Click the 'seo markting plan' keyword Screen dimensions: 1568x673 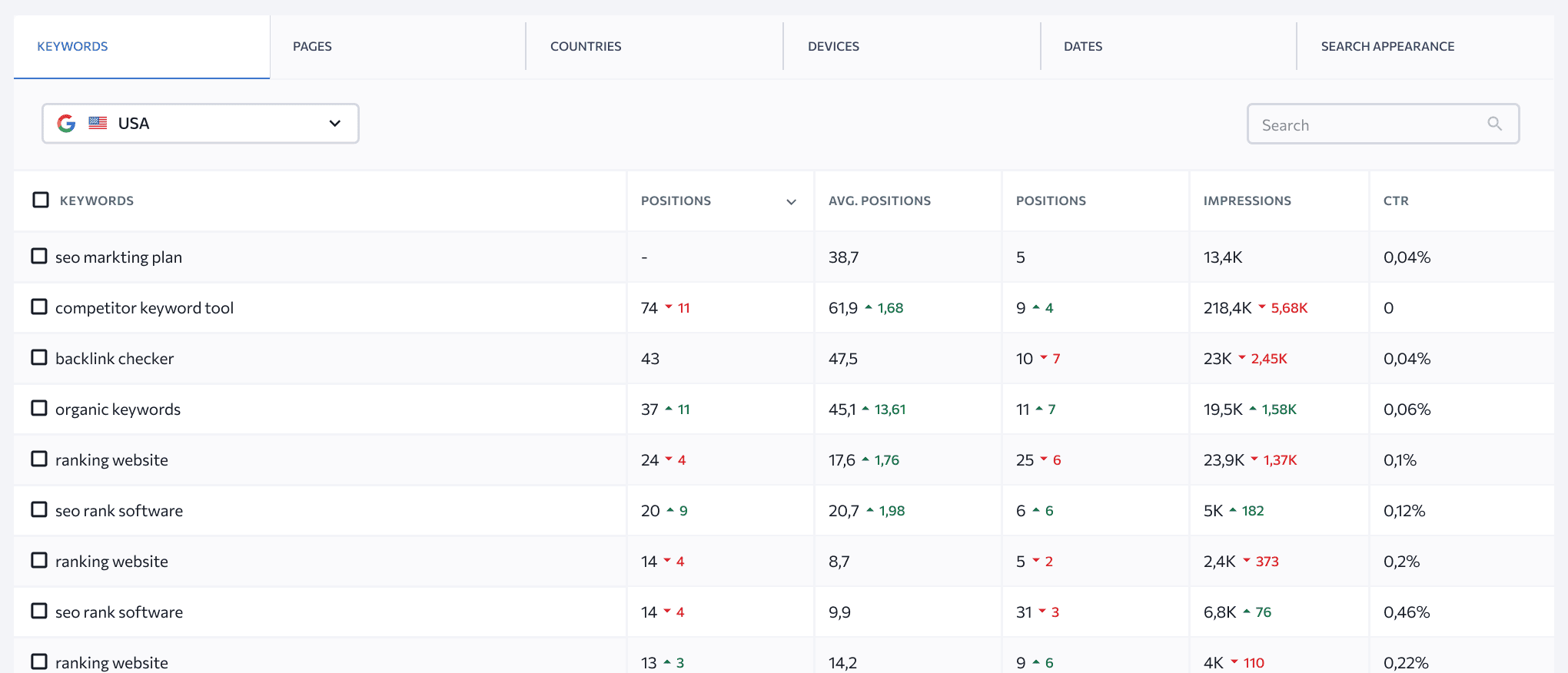(x=118, y=257)
